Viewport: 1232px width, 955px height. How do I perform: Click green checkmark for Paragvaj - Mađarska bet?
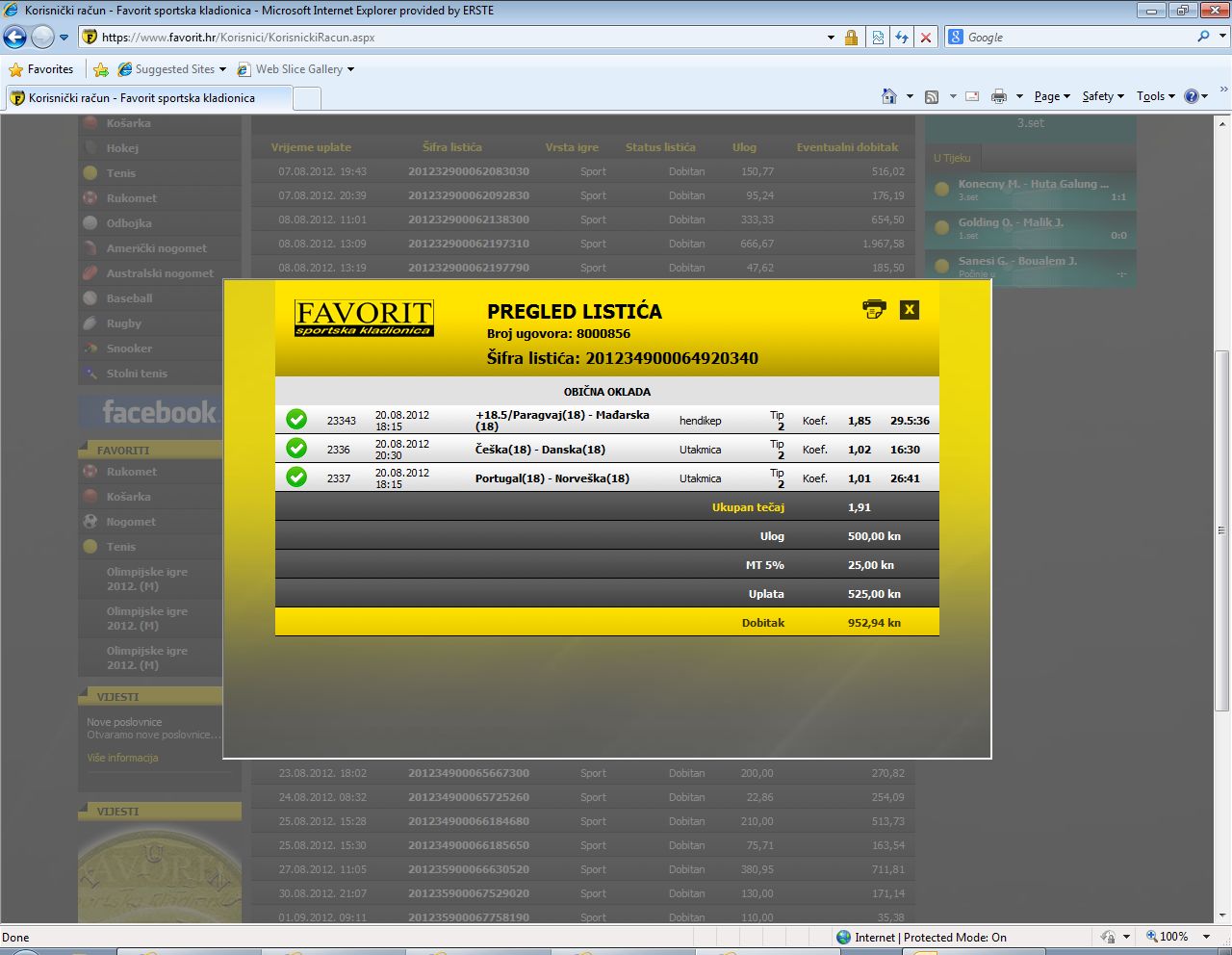pyautogui.click(x=296, y=420)
